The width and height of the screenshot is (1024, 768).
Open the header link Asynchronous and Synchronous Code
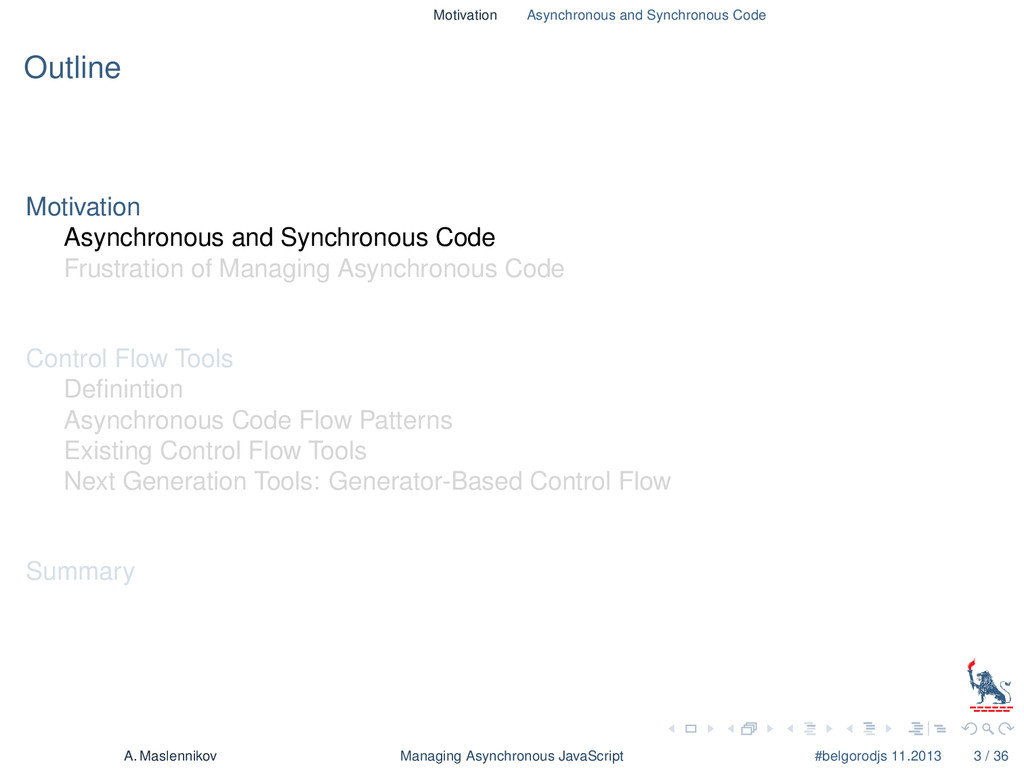point(647,15)
